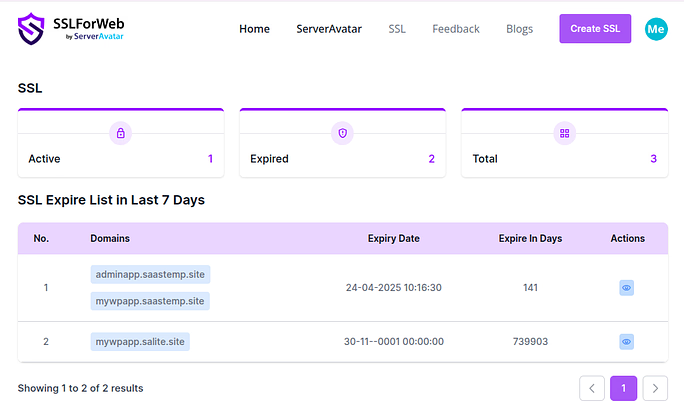
Task: Click the SSLForWeb shield logo
Action: coord(35,29)
